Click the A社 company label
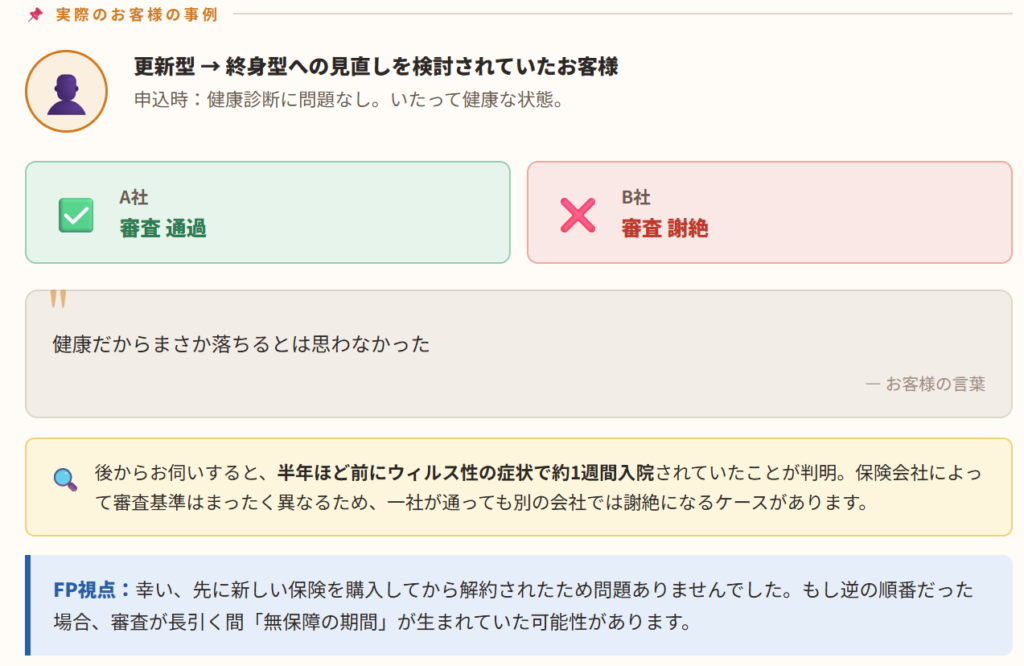This screenshot has height=666, width=1024. 134,198
